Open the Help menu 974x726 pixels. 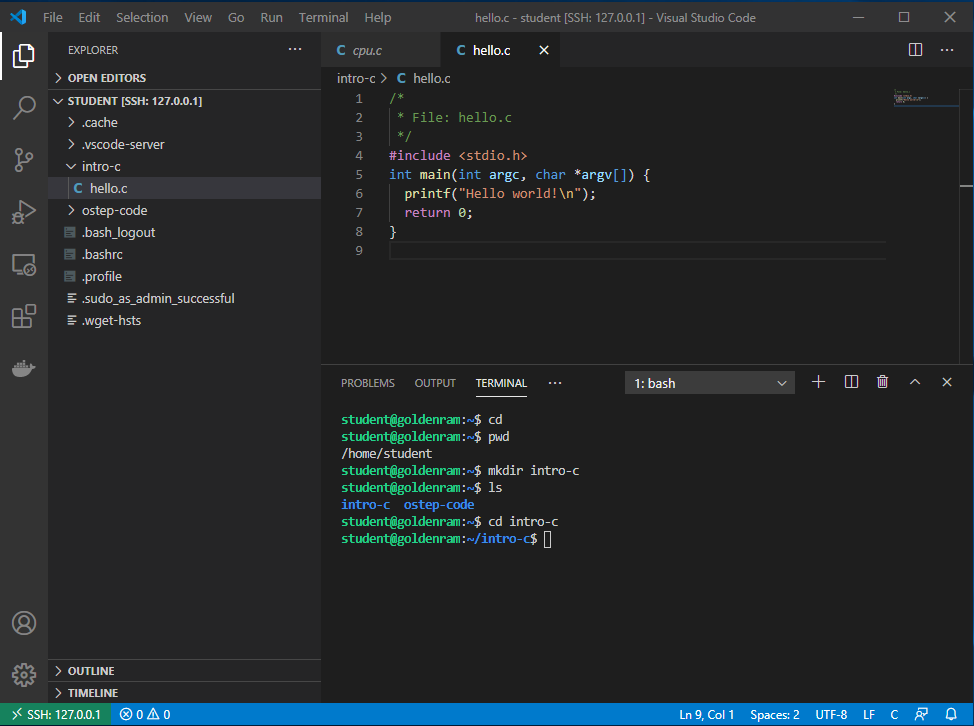(x=378, y=17)
